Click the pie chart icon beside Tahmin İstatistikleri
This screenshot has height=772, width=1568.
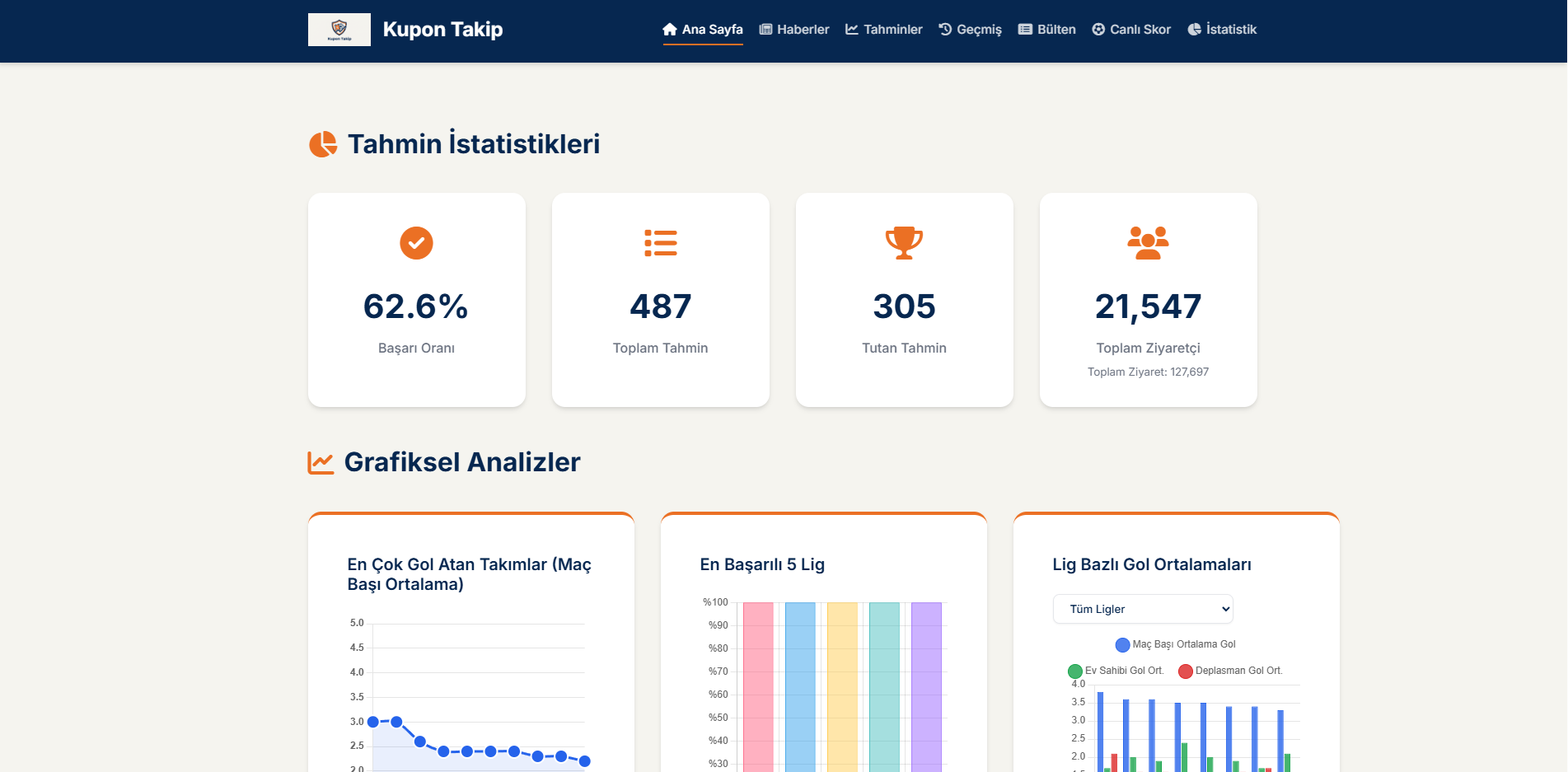[323, 144]
